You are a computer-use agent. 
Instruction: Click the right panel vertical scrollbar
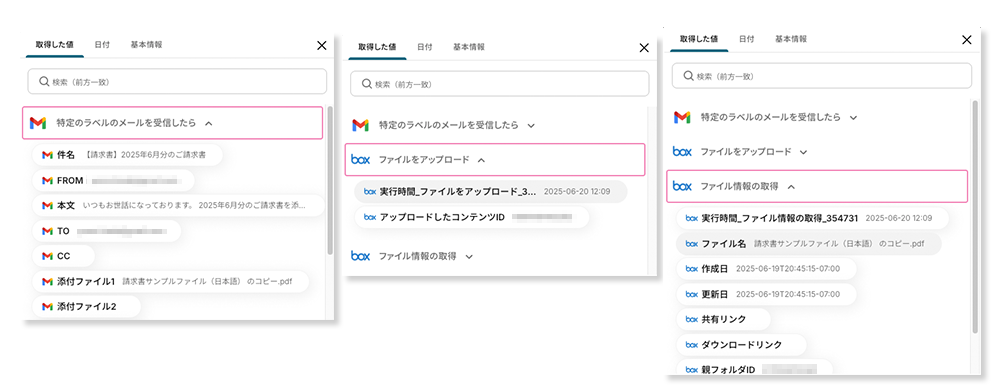pyautogui.click(x=975, y=217)
